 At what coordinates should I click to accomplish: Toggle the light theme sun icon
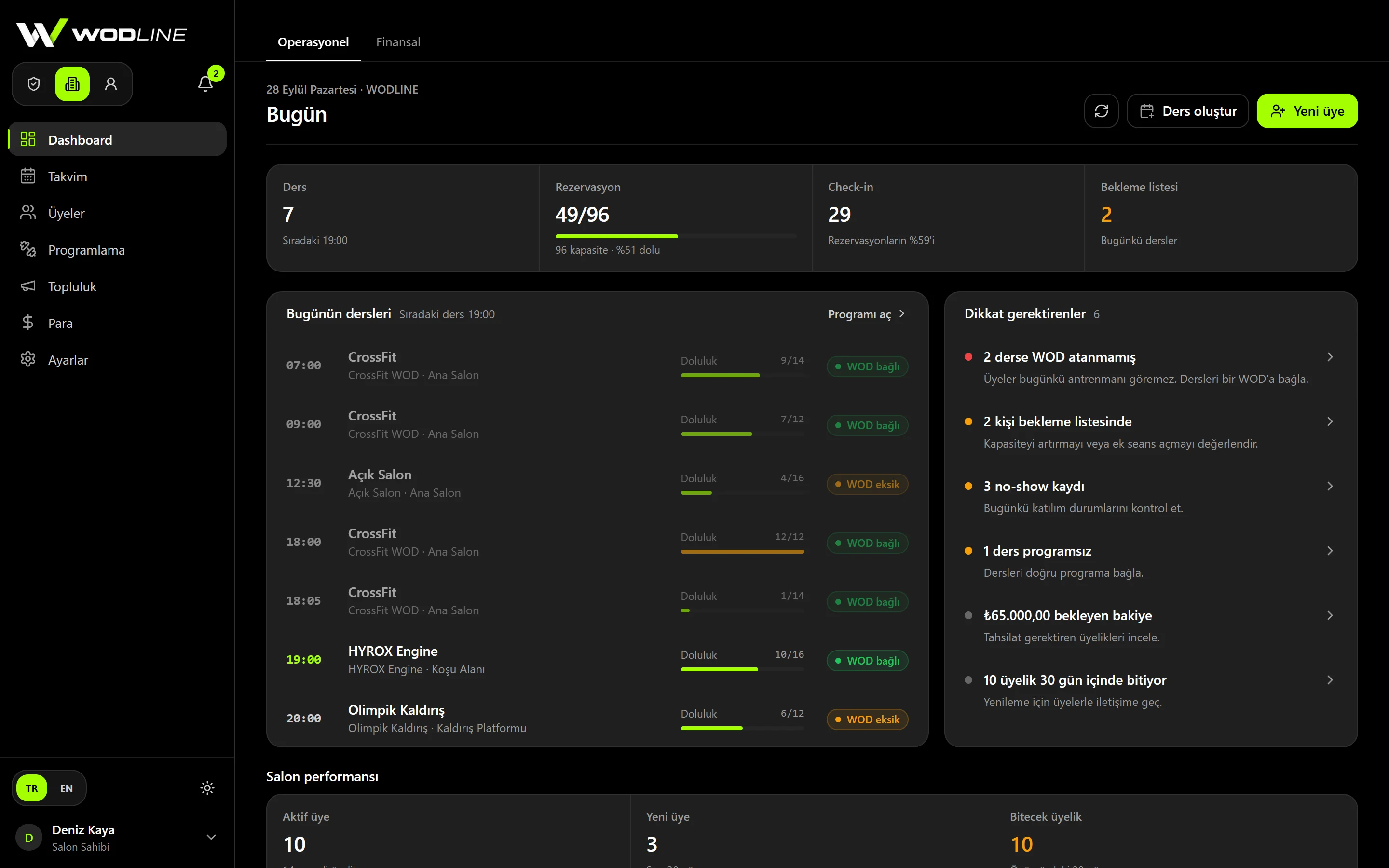[x=207, y=788]
